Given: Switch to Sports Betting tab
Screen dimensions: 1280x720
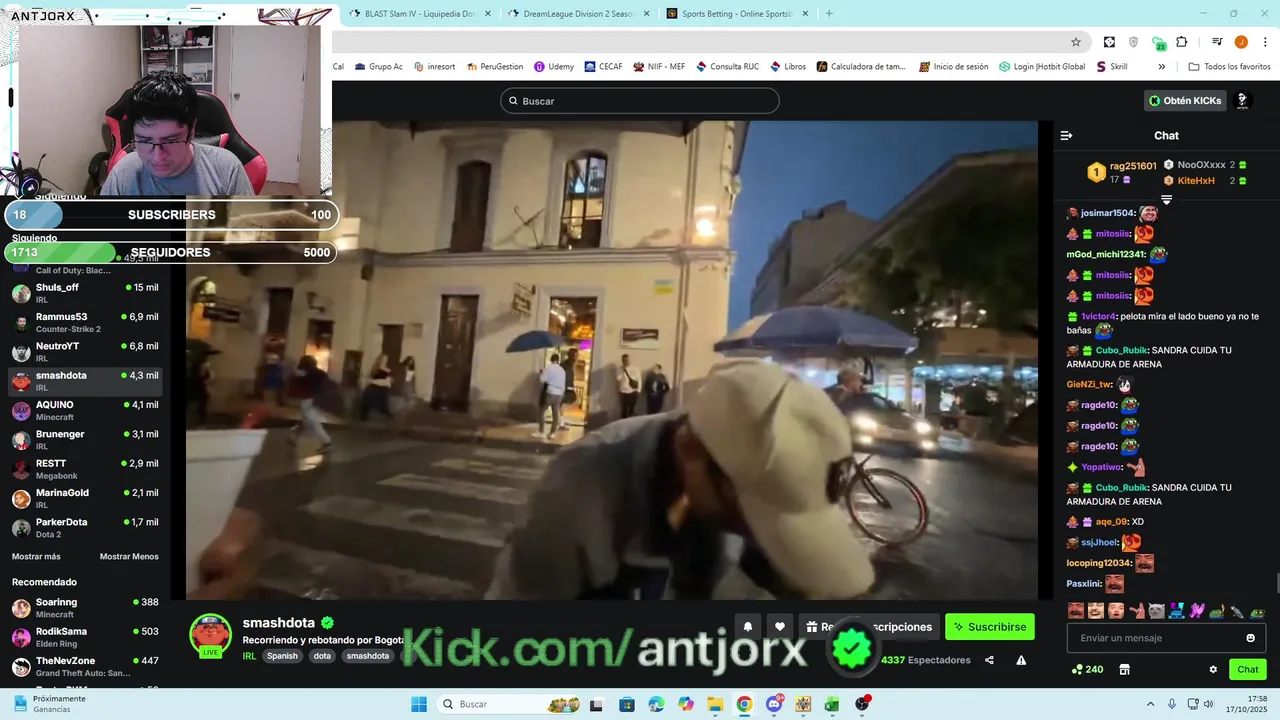Looking at the screenshot, I should [737, 14].
